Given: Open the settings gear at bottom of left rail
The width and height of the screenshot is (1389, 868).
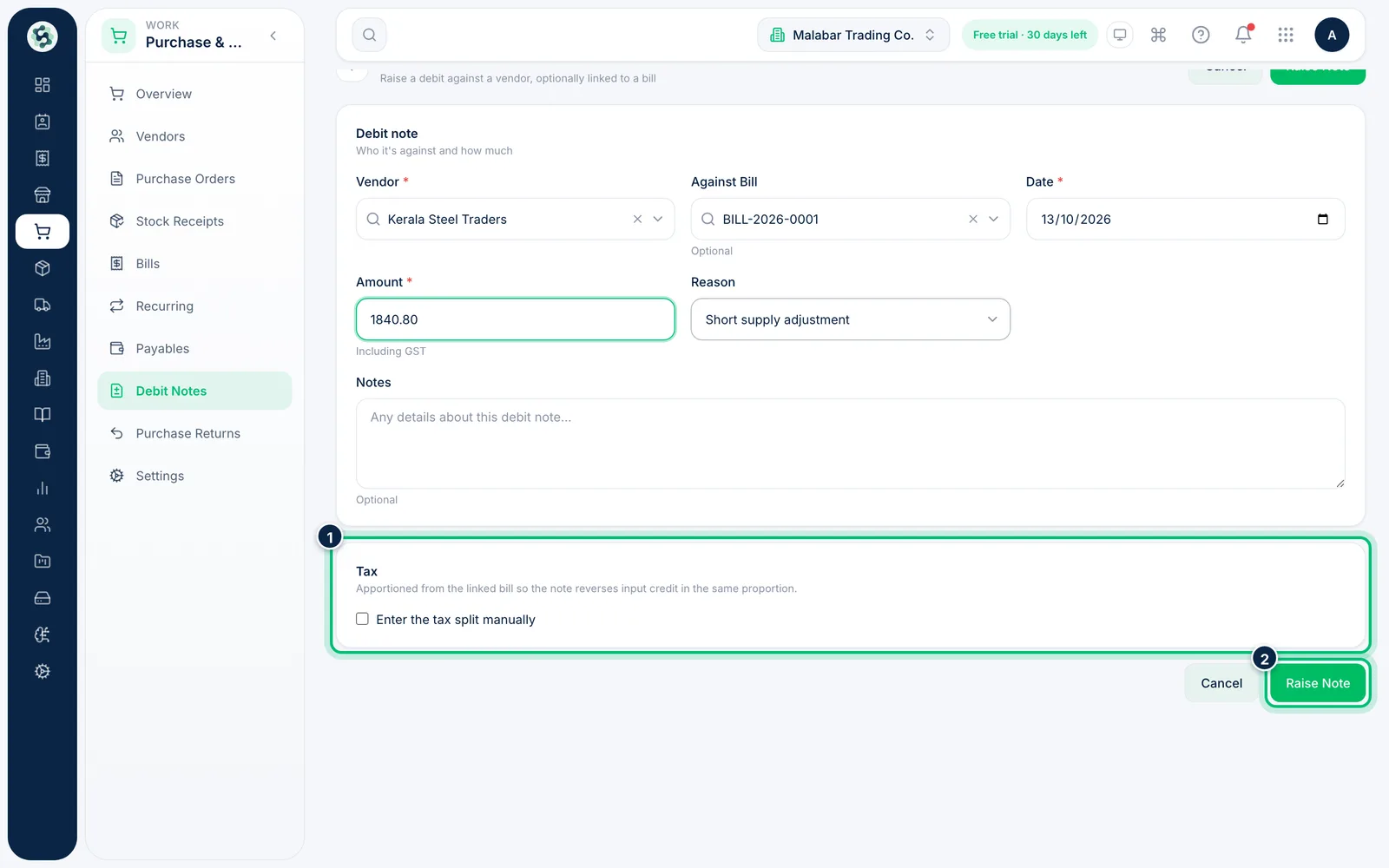Looking at the screenshot, I should [42, 671].
